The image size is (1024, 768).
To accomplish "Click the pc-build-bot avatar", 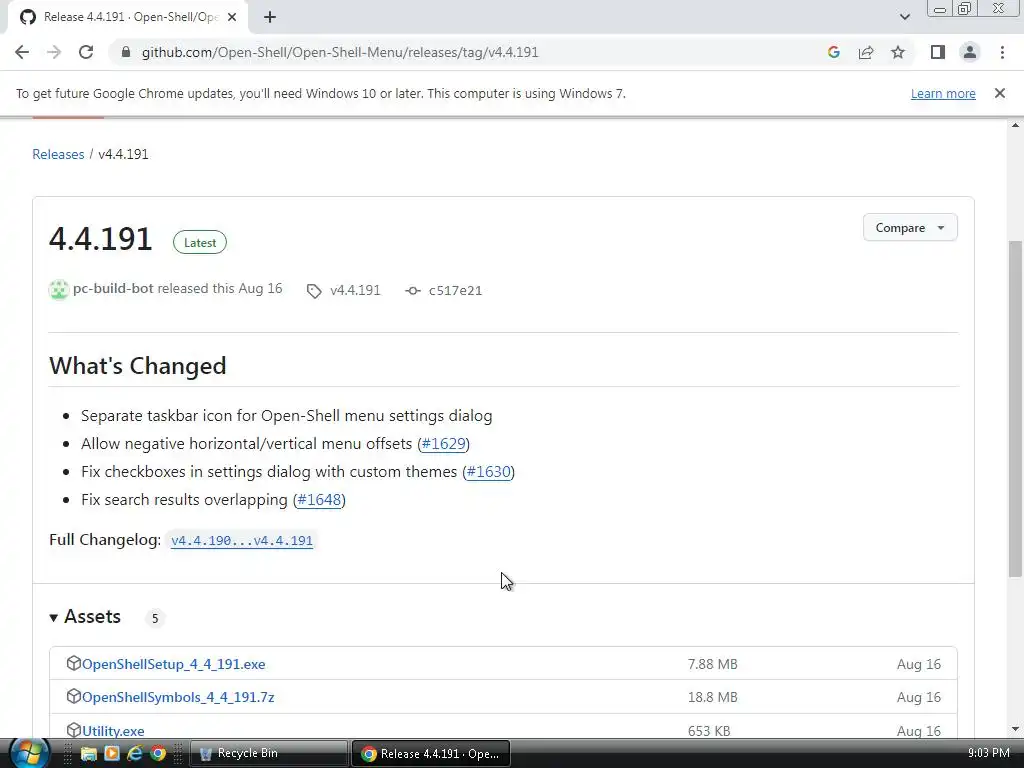I will point(59,289).
